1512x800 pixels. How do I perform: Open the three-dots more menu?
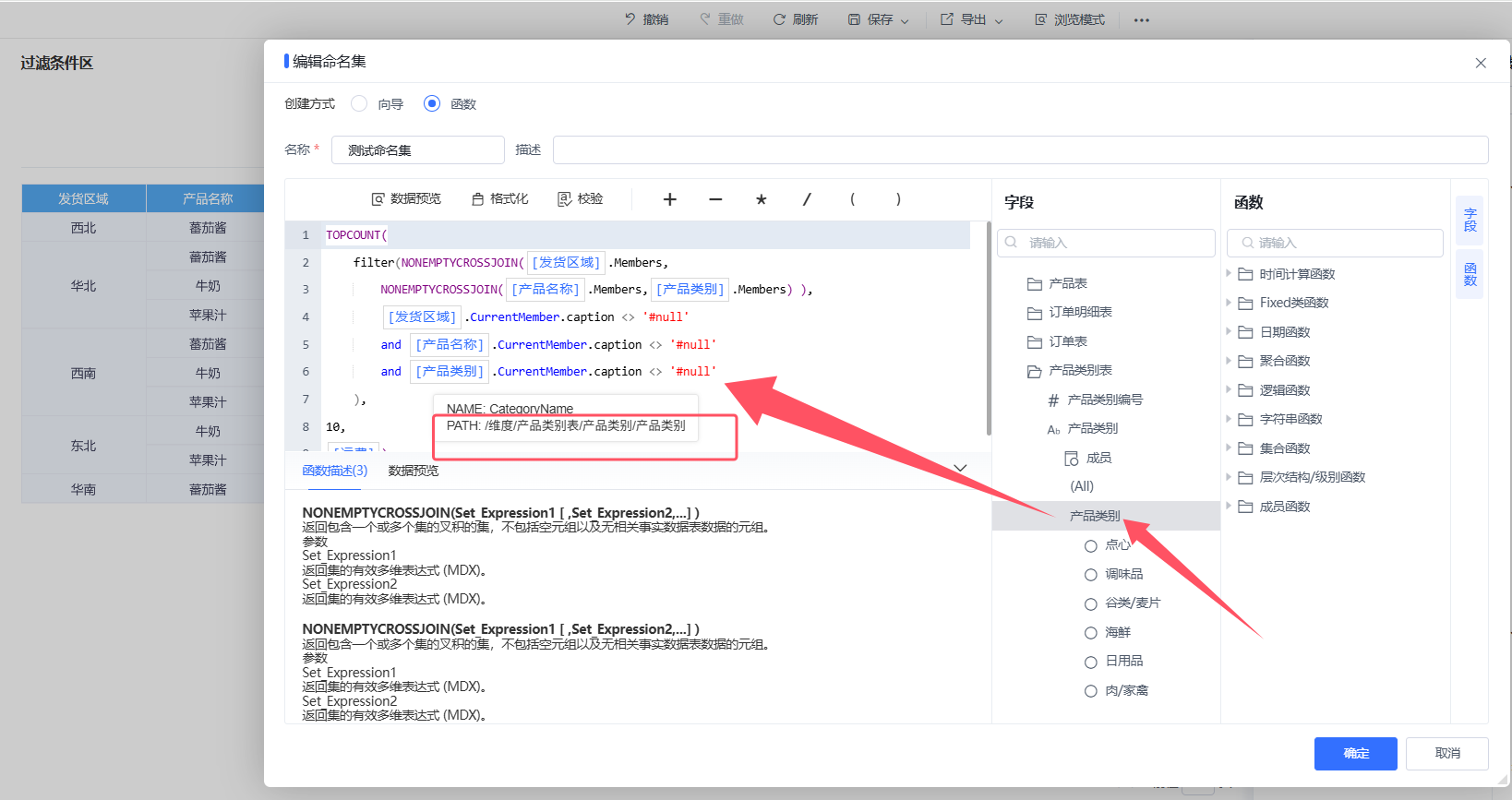point(1142,19)
